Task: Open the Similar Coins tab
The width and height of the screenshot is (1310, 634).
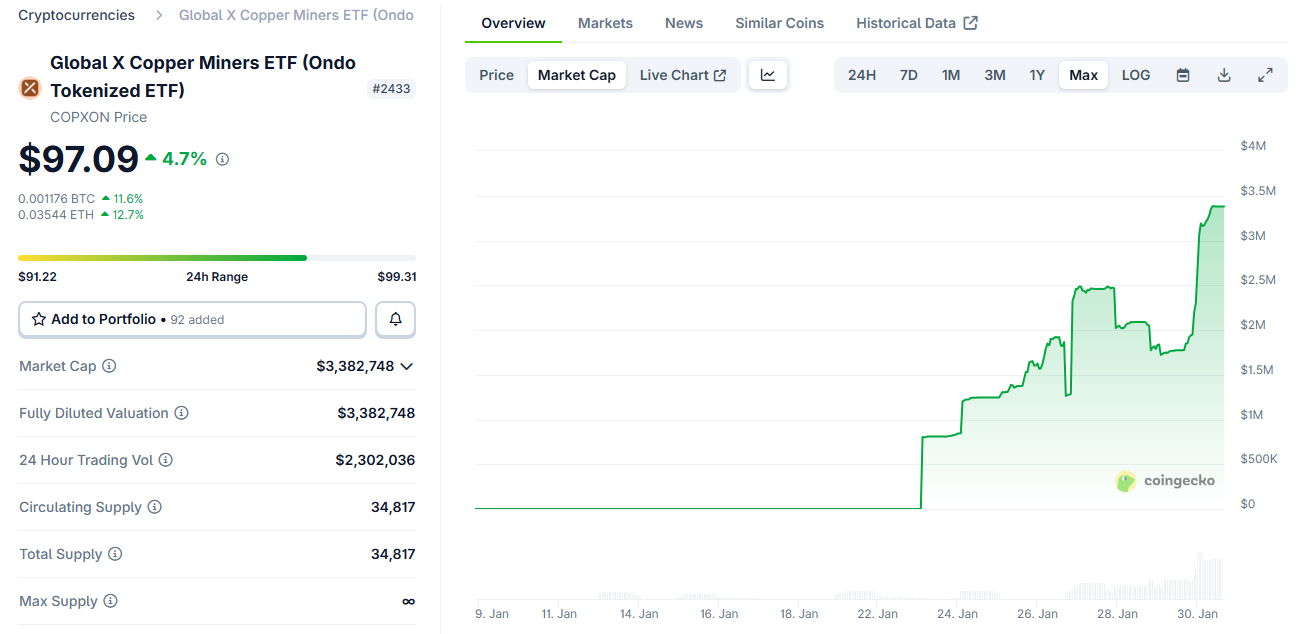Action: 779,22
